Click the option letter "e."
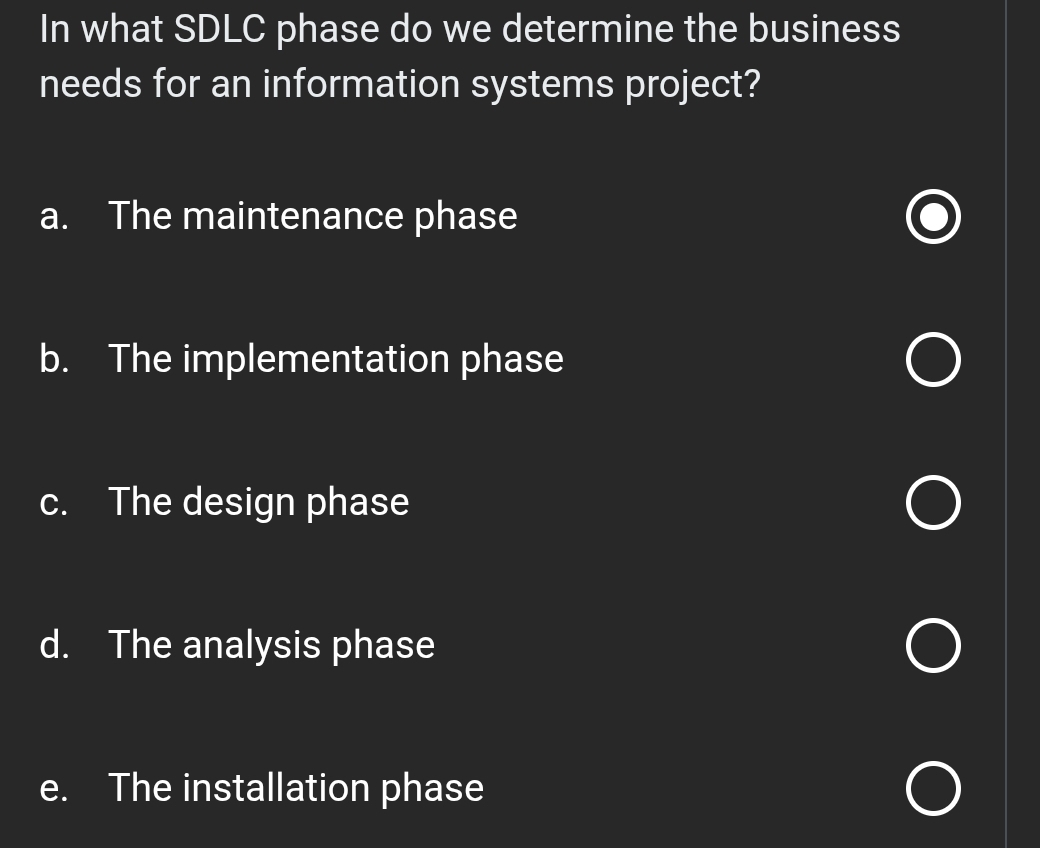The height and width of the screenshot is (848, 1040). pos(54,788)
